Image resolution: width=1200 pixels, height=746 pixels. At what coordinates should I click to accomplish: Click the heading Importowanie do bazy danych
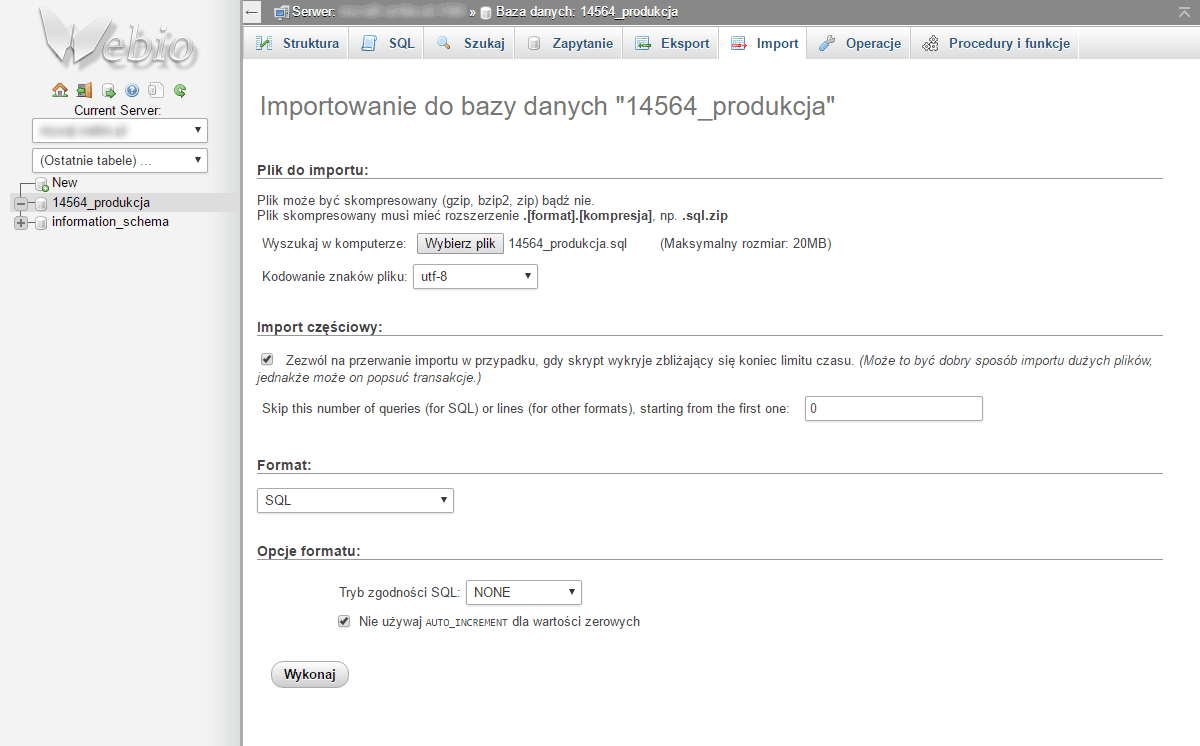click(548, 107)
